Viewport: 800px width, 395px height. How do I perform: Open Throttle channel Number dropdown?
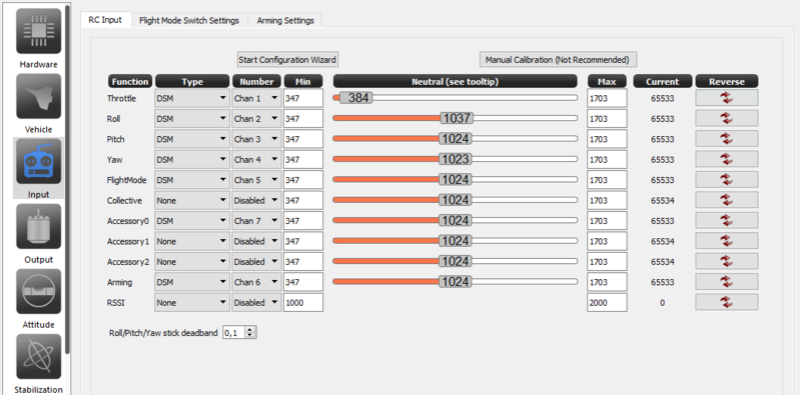[256, 98]
